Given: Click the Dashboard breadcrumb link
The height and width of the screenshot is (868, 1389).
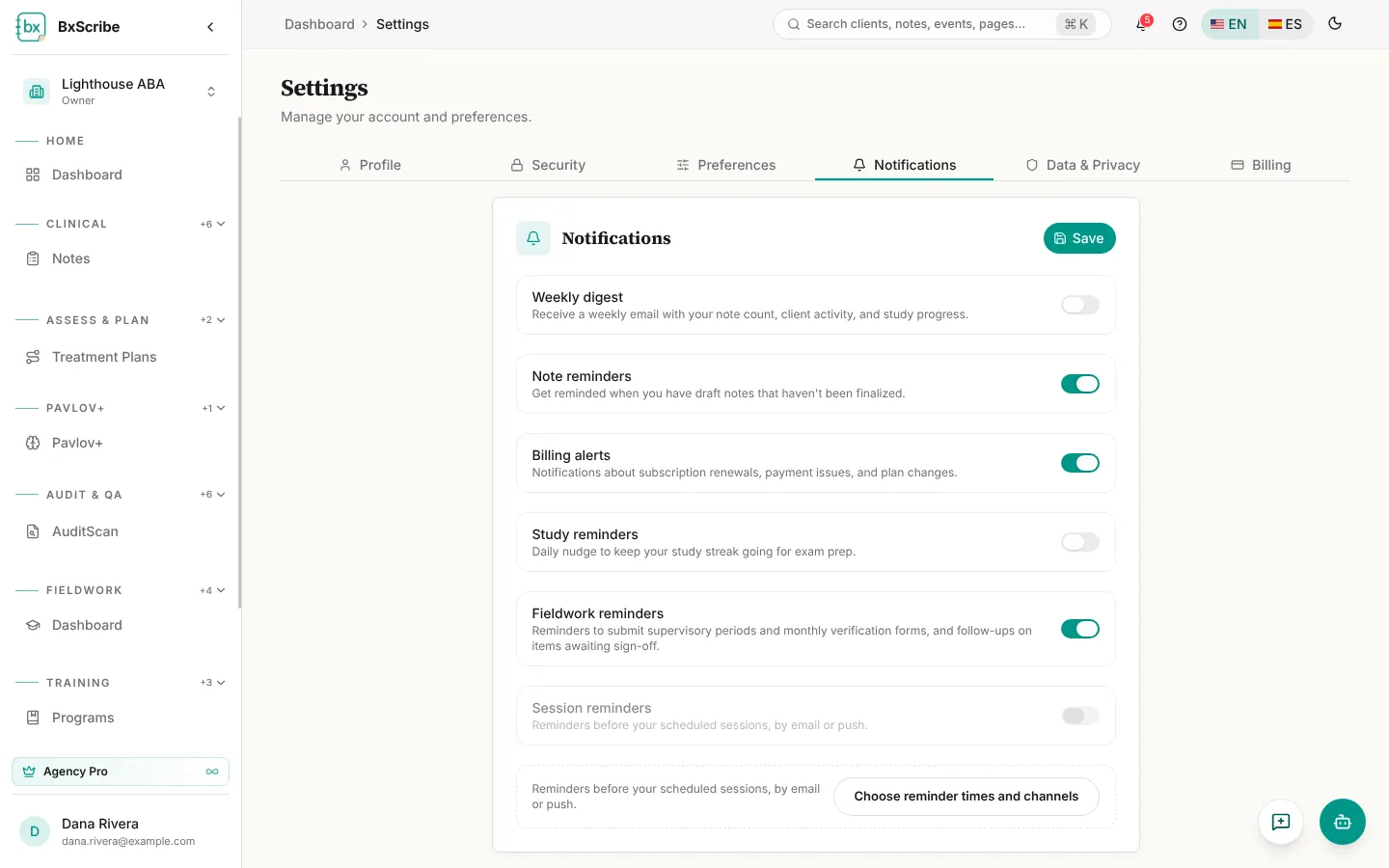Looking at the screenshot, I should click(319, 24).
